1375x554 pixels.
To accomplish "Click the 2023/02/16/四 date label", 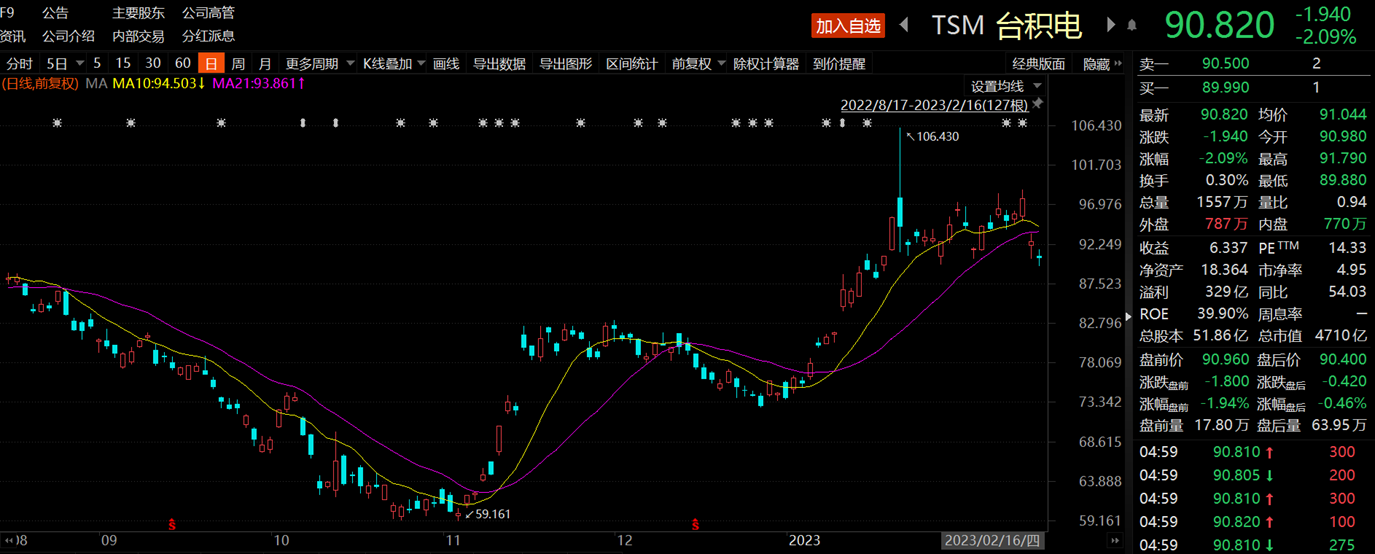I will (x=995, y=541).
